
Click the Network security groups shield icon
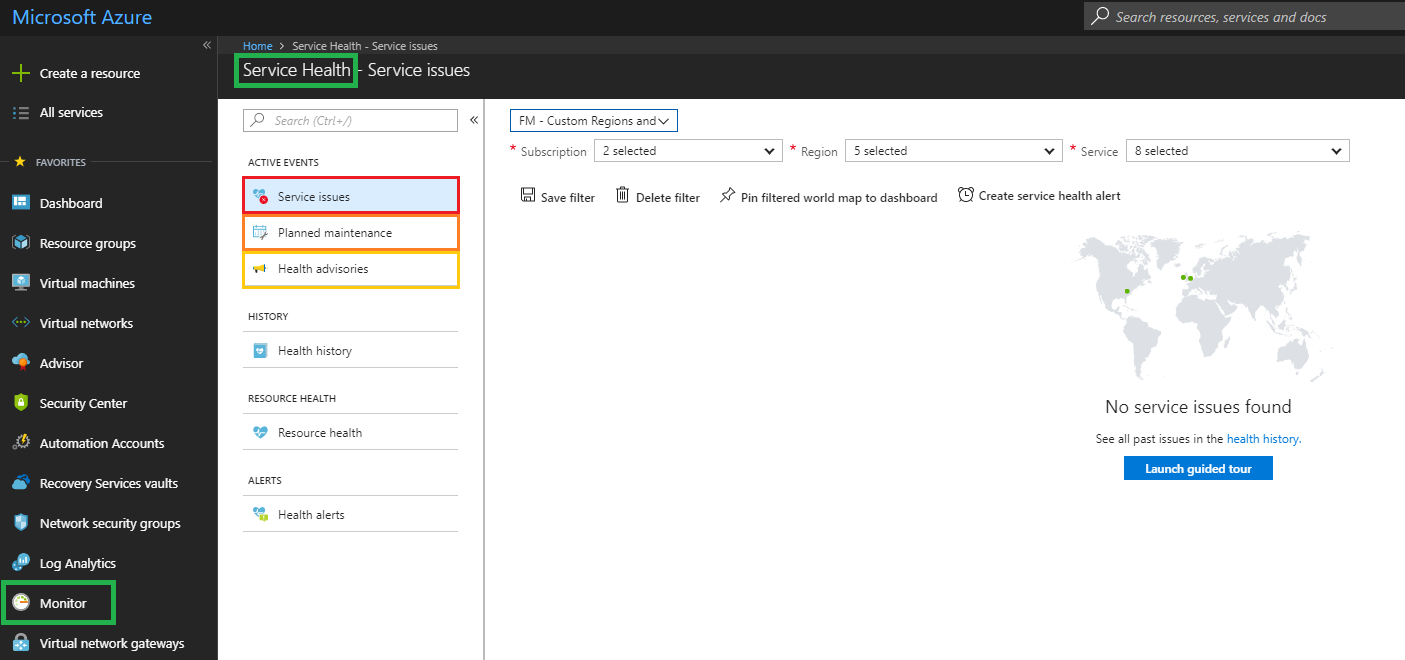coord(21,523)
